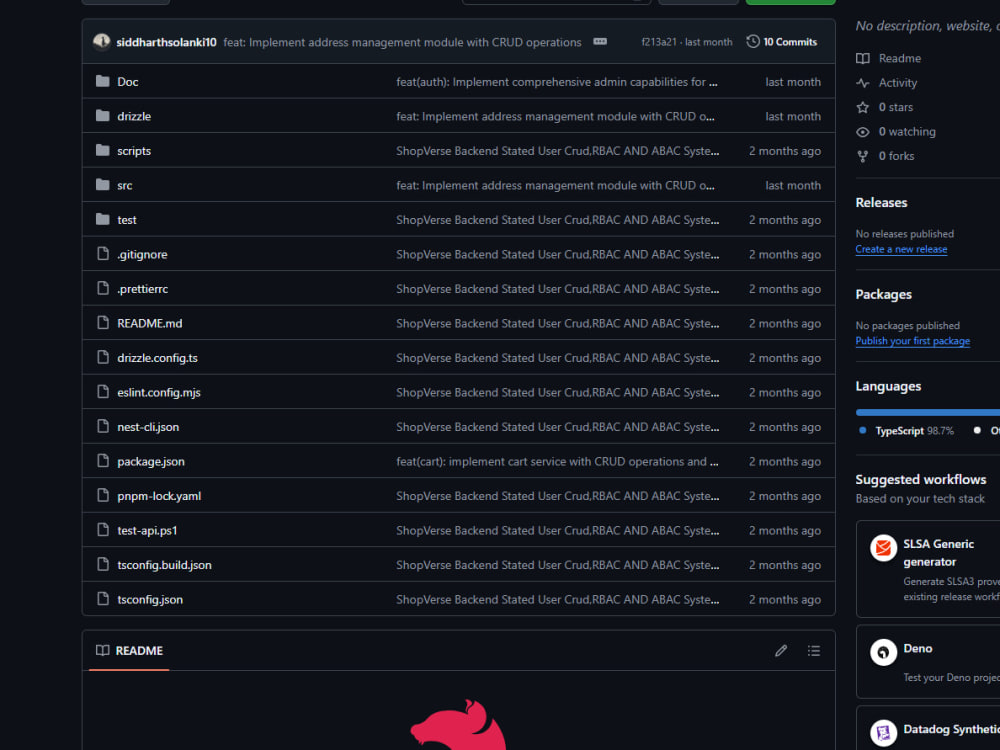Click the .prettierrc file icon
Screen dimensions: 1000x750
coord(103,288)
